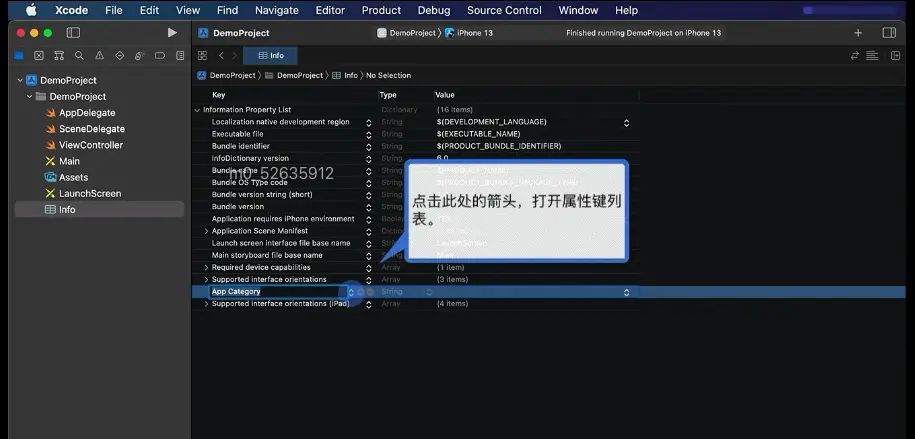This screenshot has width=915, height=439.
Task: Open the Library with plus button
Action: pos(858,33)
